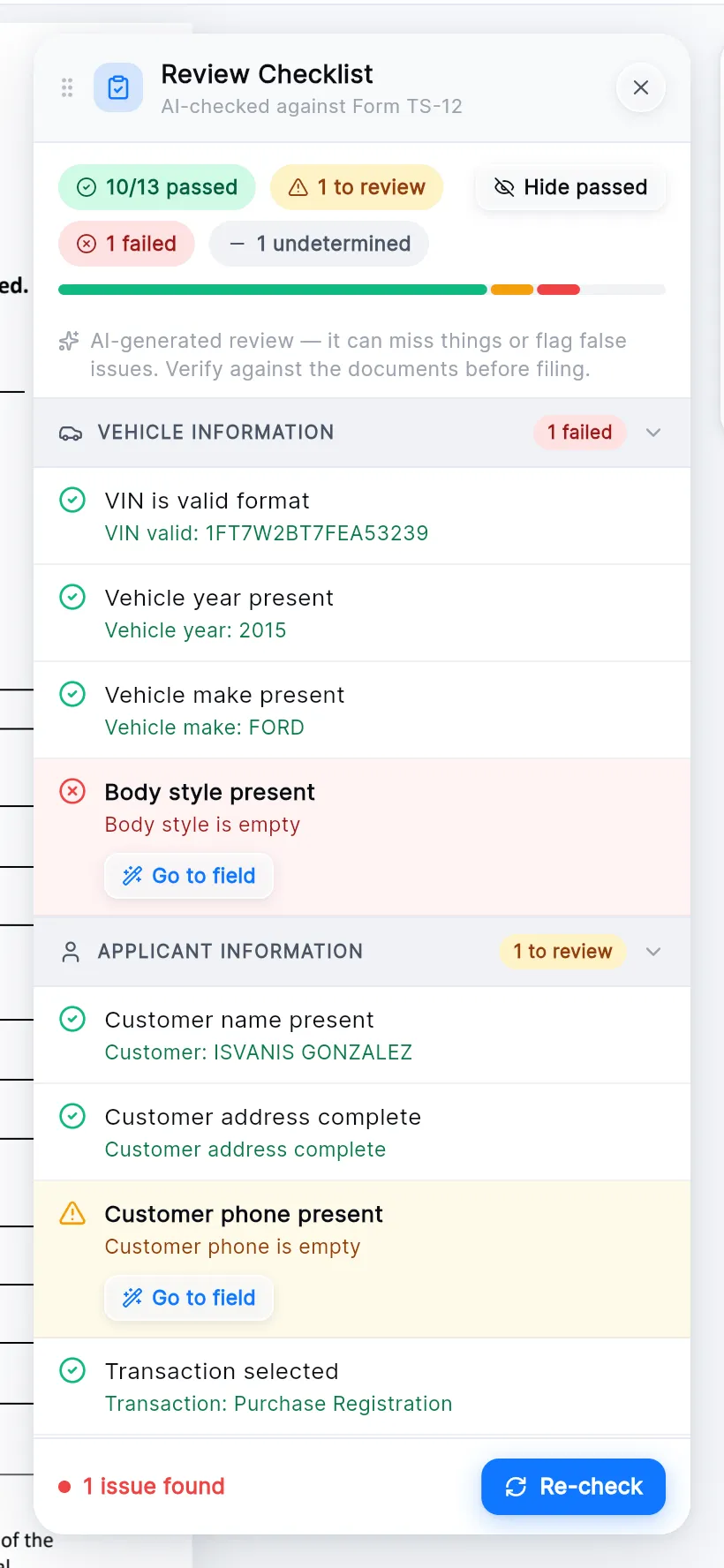Click the orange review progress segment
Image resolution: width=724 pixels, height=1568 pixels.
[512, 290]
